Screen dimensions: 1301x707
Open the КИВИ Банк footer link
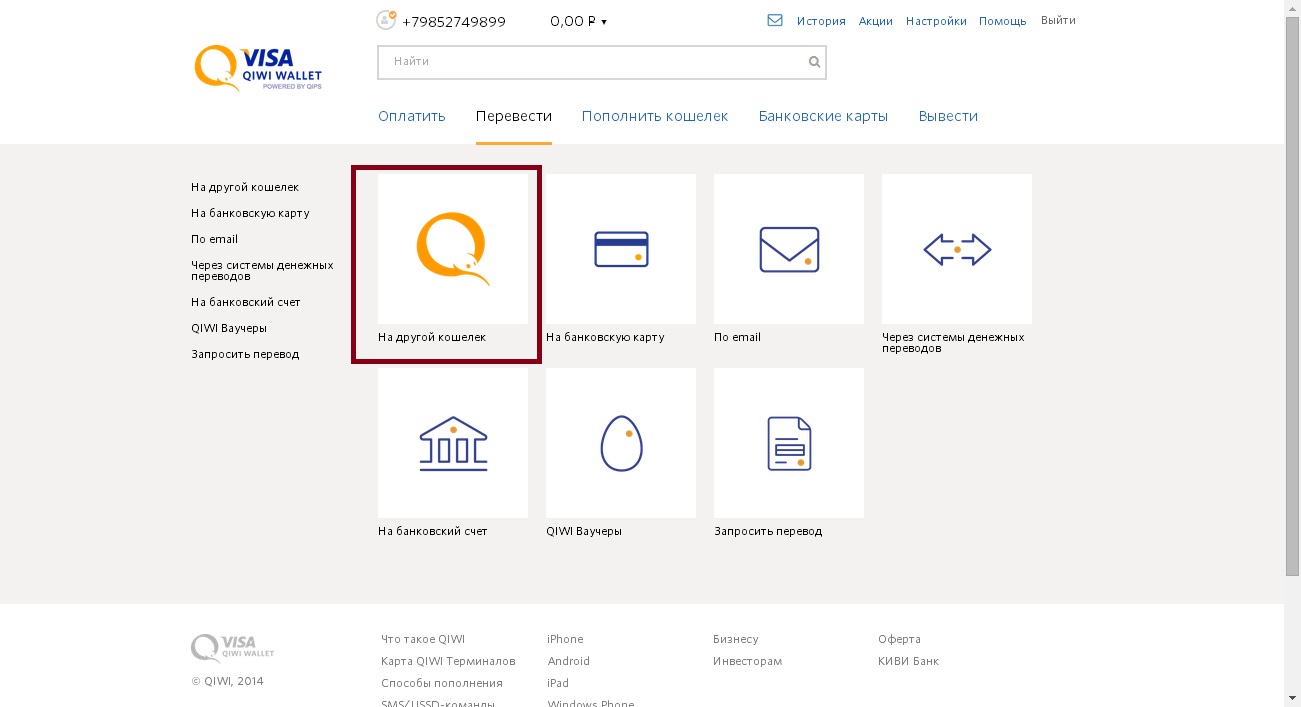pos(908,661)
